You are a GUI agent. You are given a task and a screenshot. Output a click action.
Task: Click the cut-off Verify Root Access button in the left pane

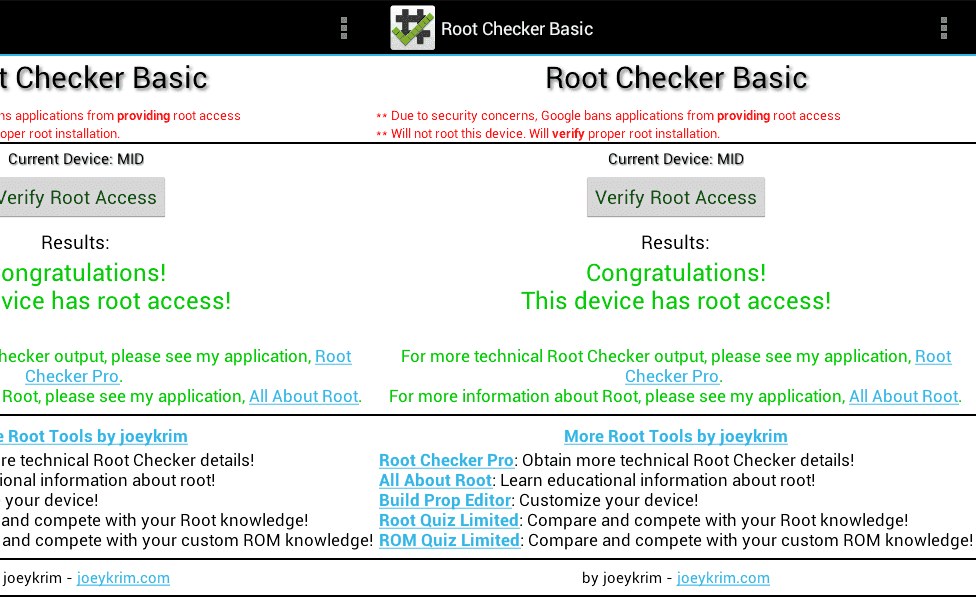coord(82,197)
